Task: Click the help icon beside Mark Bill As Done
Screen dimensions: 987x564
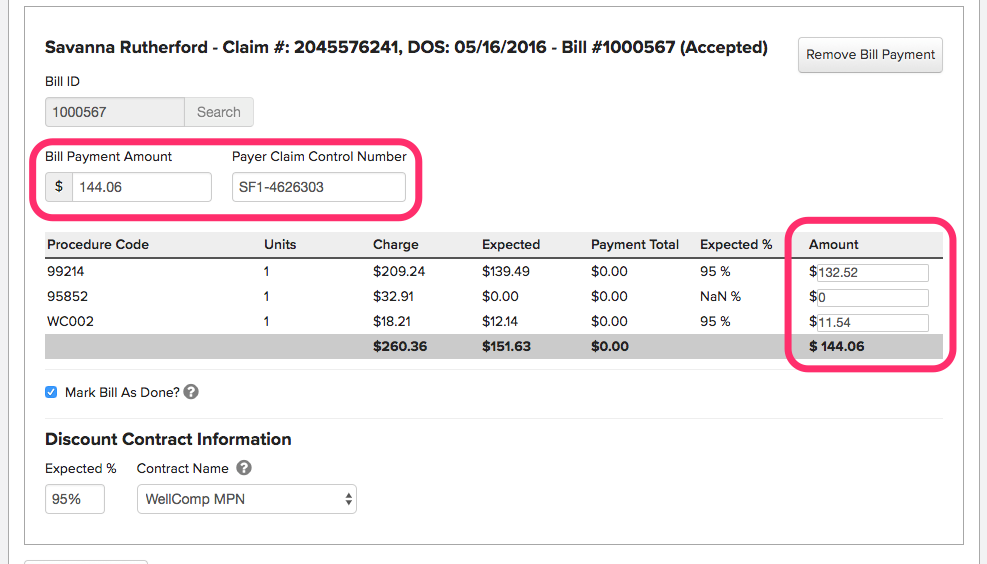Action: tap(191, 392)
